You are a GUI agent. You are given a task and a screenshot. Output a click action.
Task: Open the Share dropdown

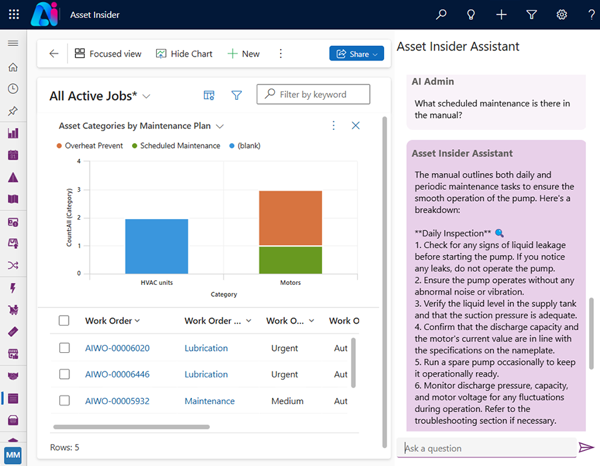(356, 54)
